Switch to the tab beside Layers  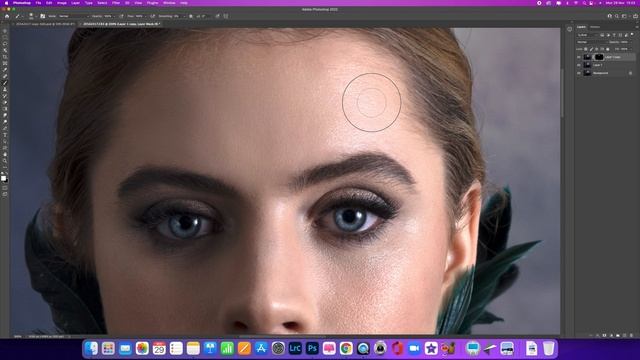595,27
